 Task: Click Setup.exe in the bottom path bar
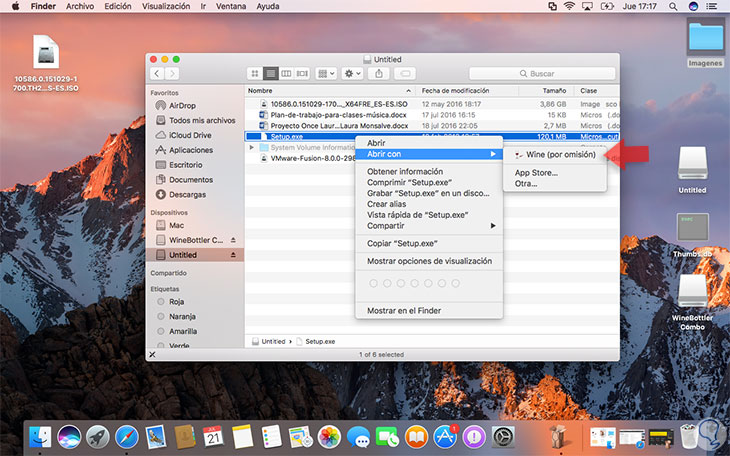[x=316, y=341]
